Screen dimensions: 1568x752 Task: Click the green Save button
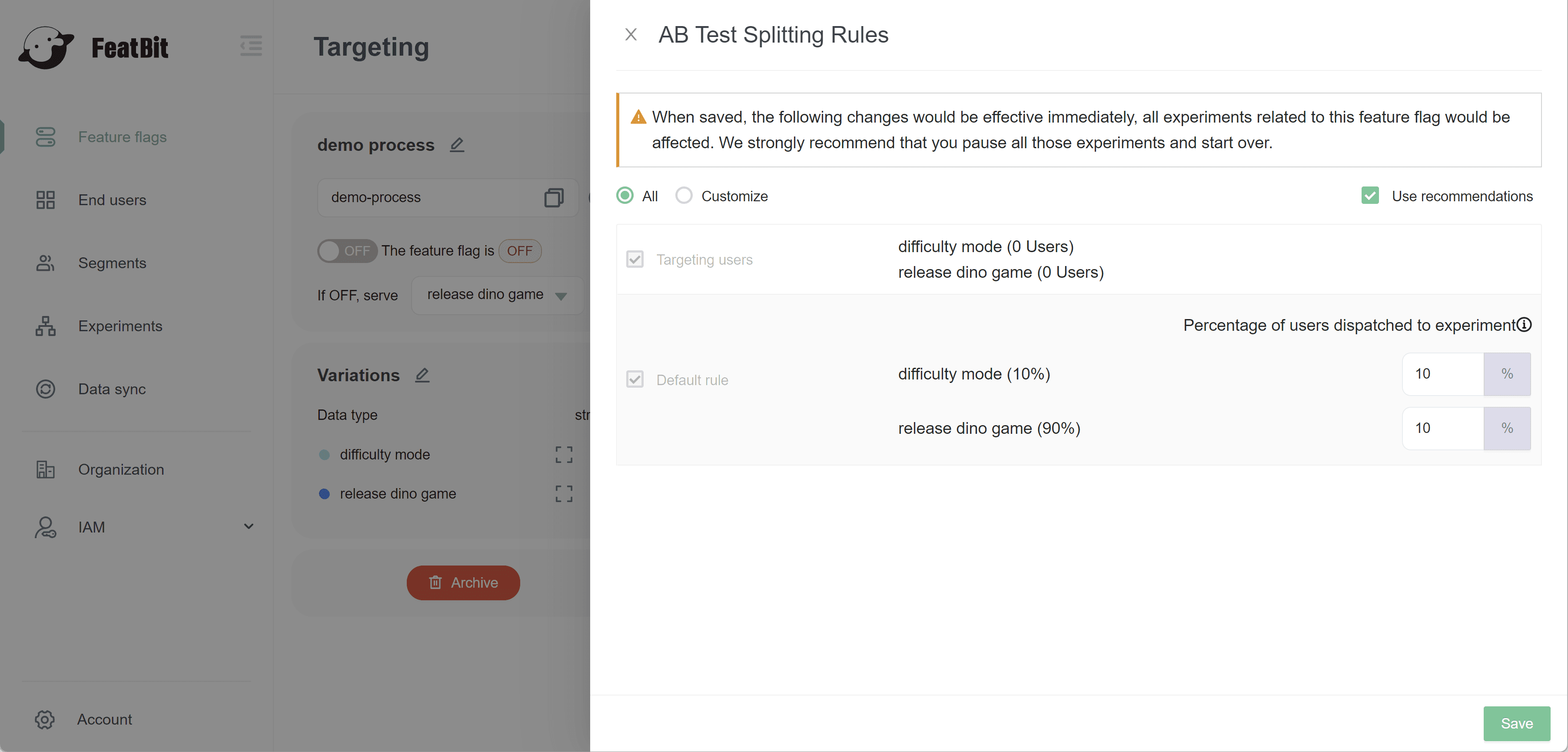[1516, 723]
